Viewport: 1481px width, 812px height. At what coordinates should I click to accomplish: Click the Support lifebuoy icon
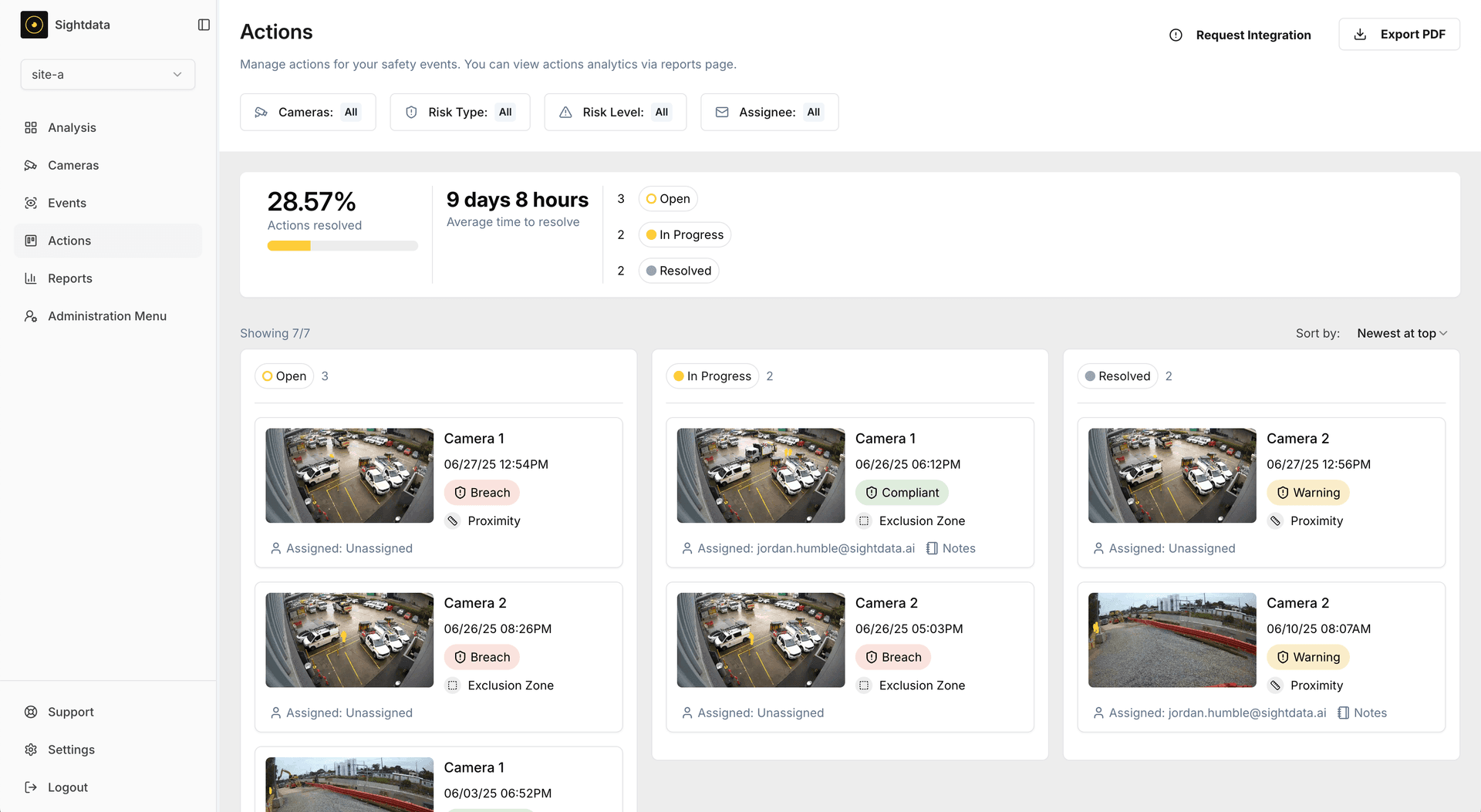point(31,712)
